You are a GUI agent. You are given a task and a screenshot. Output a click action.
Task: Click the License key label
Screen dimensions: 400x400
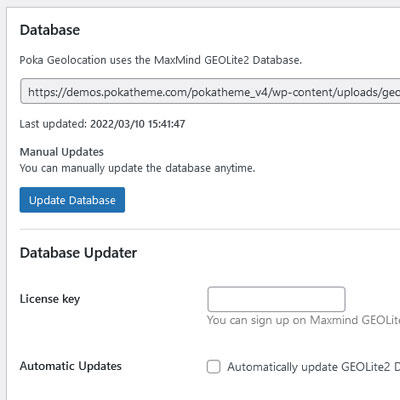pos(50,299)
